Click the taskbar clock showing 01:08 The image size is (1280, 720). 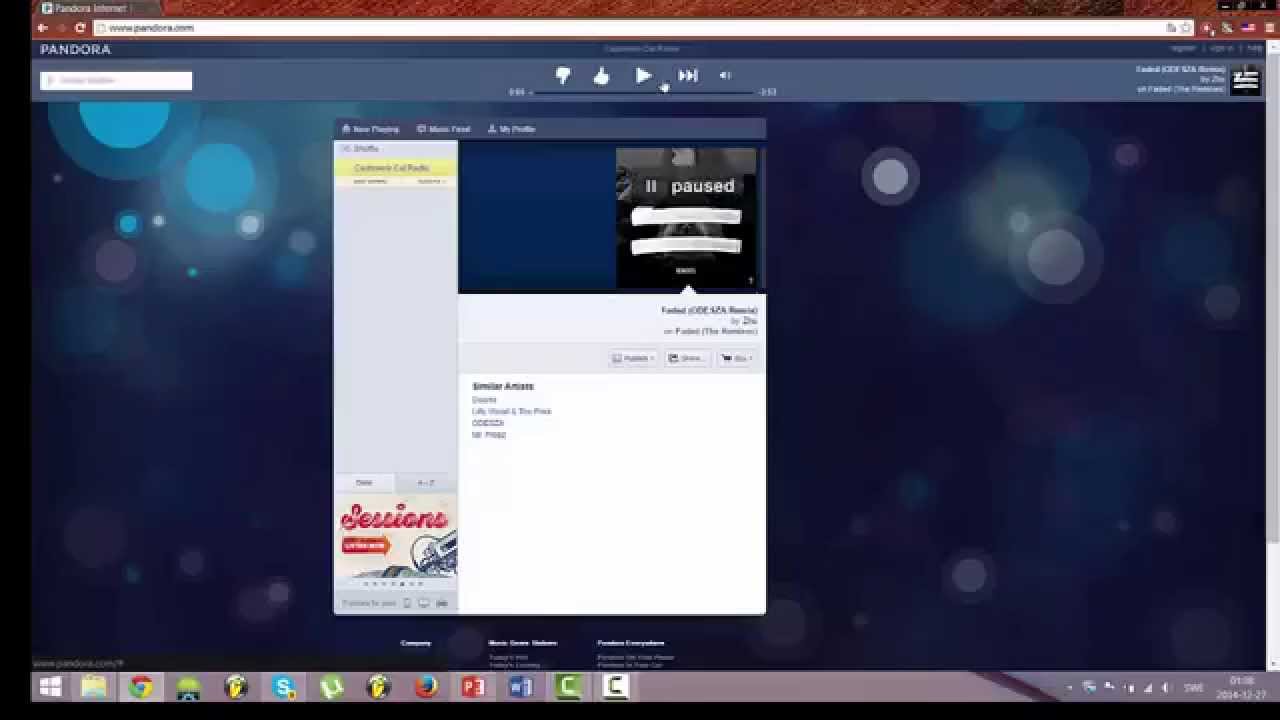point(1241,687)
